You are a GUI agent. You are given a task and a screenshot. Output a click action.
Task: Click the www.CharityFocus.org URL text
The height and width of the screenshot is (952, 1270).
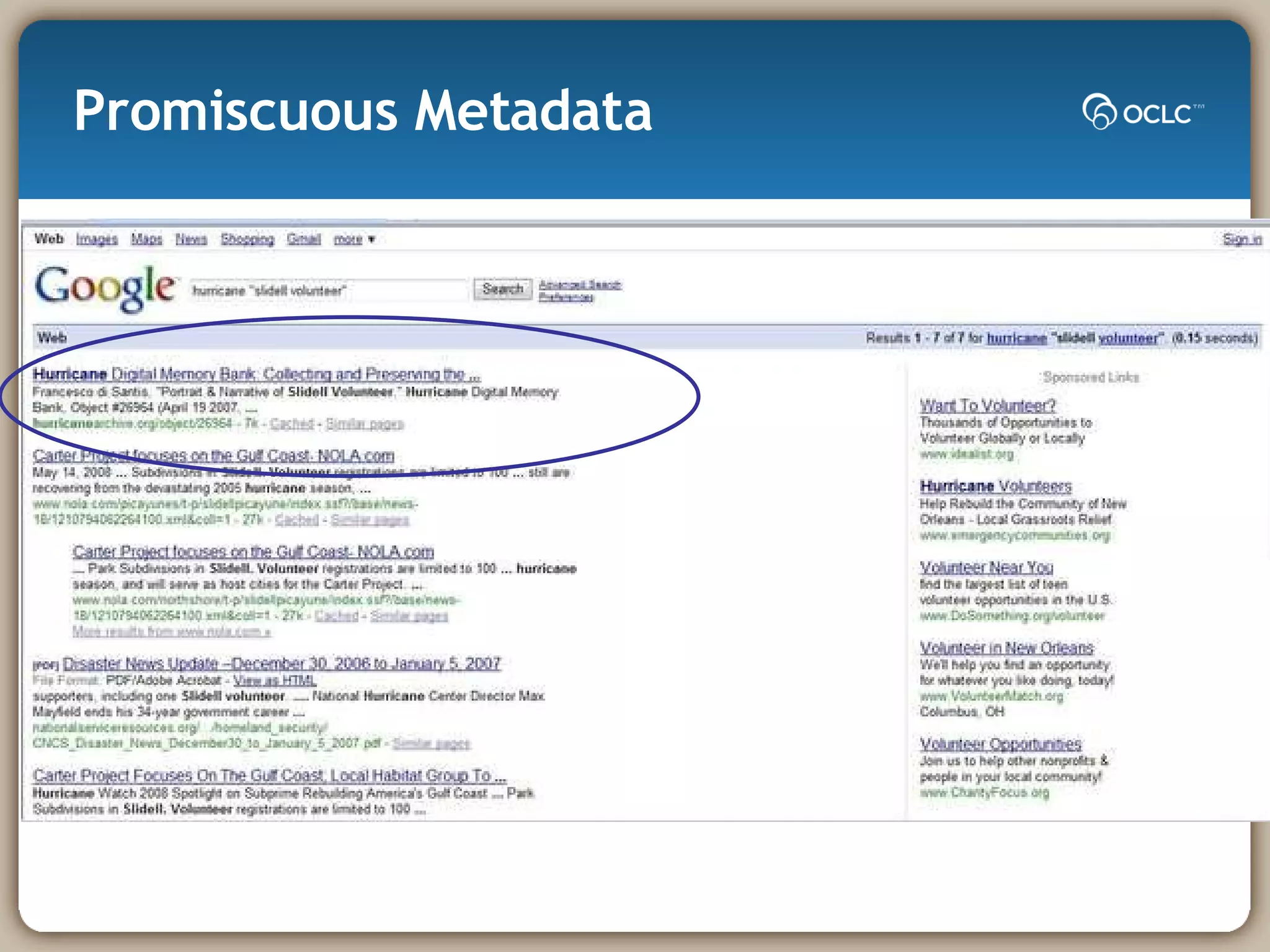click(x=984, y=792)
